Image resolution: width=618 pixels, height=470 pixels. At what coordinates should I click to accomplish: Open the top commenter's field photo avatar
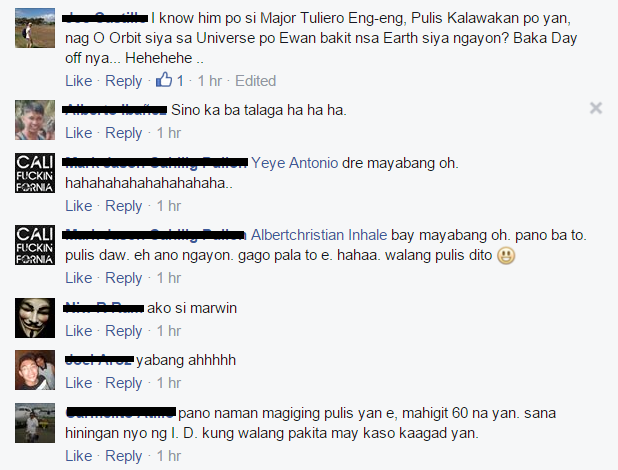[35, 28]
